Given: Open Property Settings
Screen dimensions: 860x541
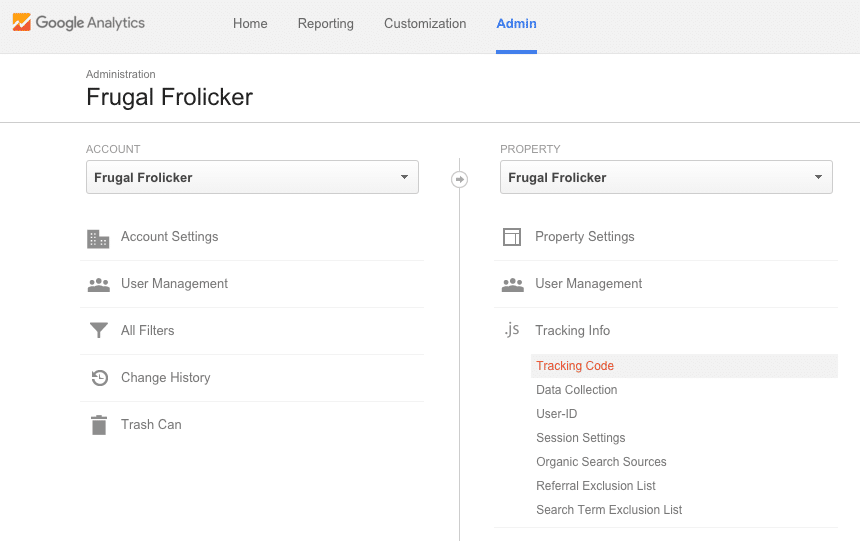Looking at the screenshot, I should [x=585, y=236].
